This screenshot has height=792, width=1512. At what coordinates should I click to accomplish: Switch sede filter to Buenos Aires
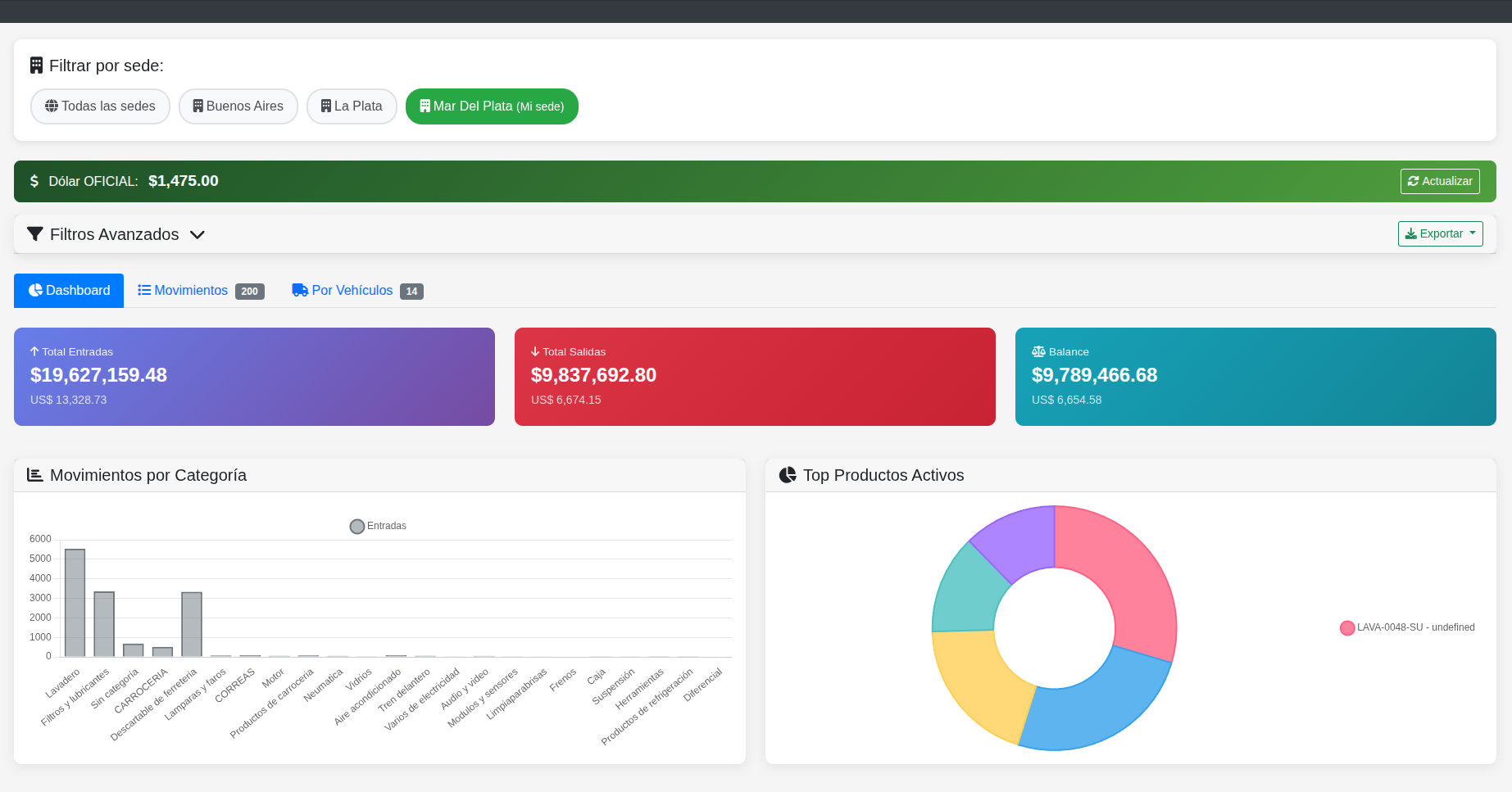click(x=238, y=106)
